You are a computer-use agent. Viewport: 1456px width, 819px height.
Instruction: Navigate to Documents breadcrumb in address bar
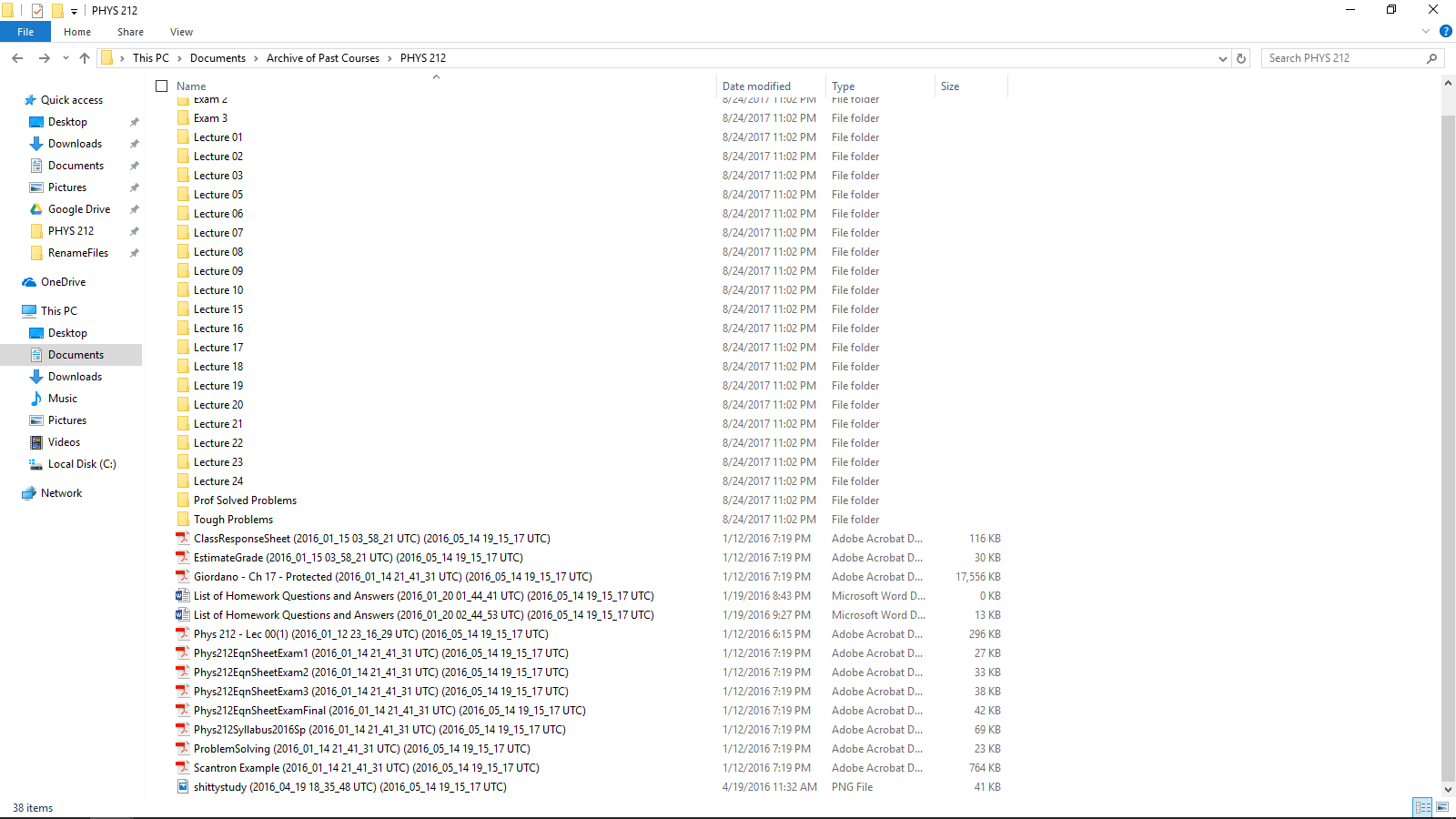tap(217, 58)
